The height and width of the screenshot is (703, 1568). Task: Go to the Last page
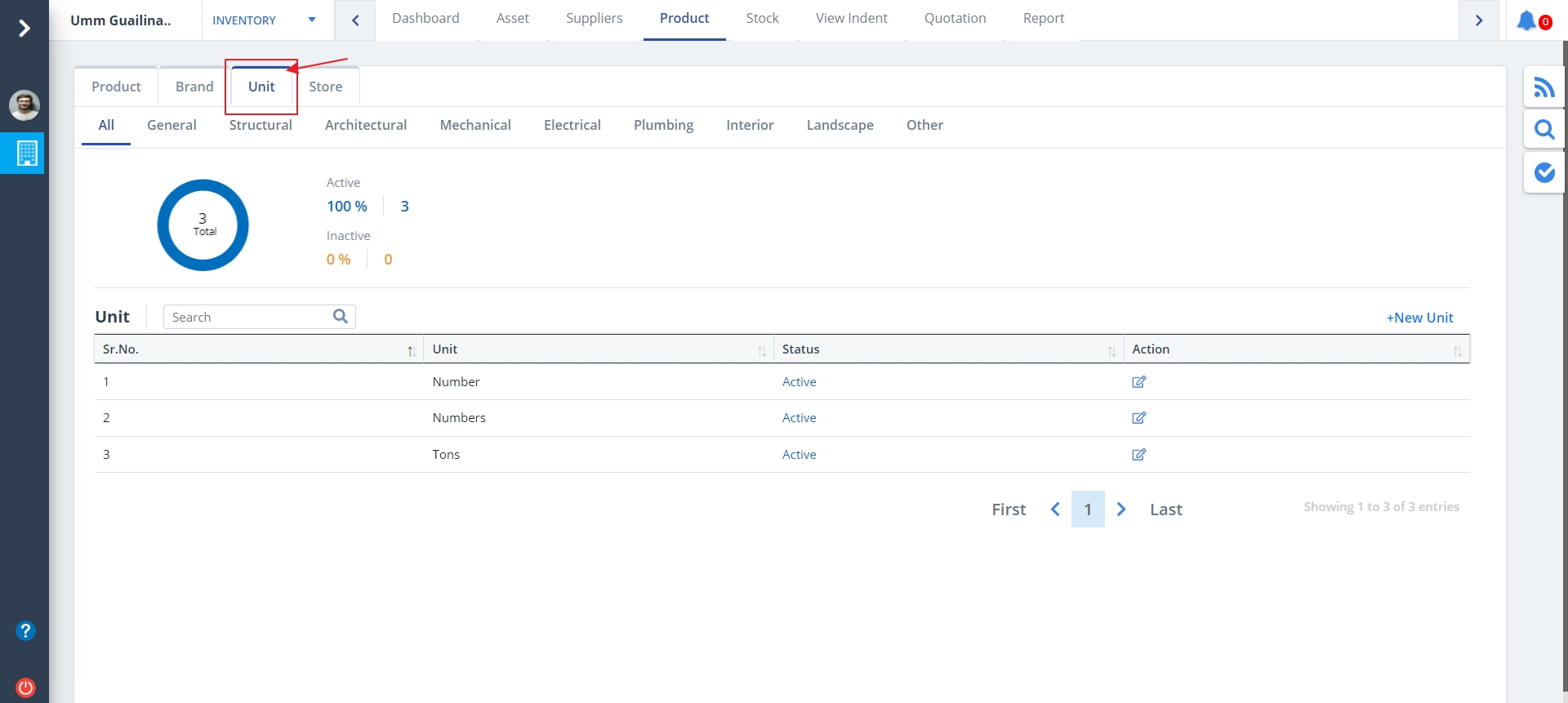coord(1165,509)
